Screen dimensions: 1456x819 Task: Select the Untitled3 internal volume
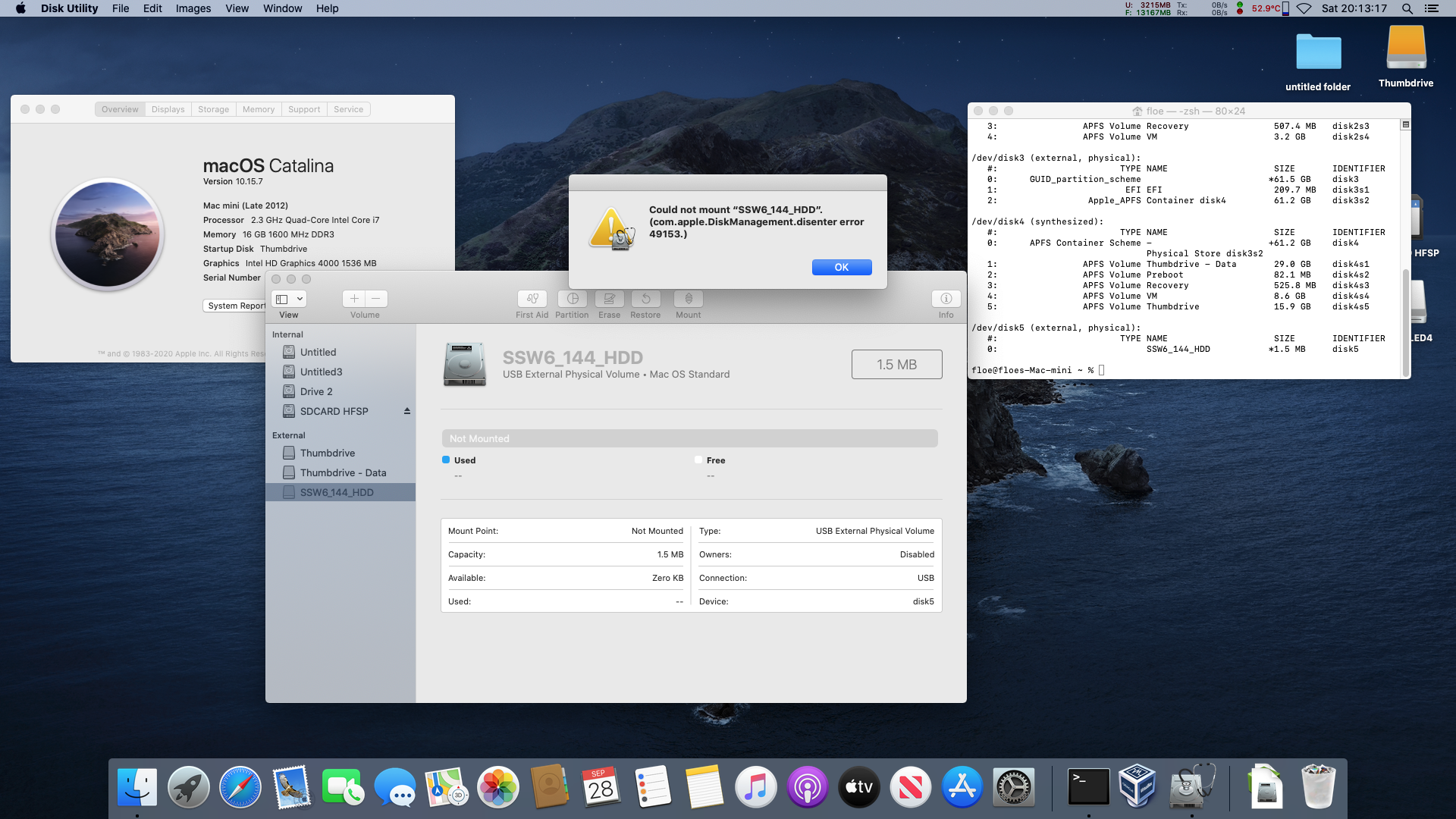(340, 372)
